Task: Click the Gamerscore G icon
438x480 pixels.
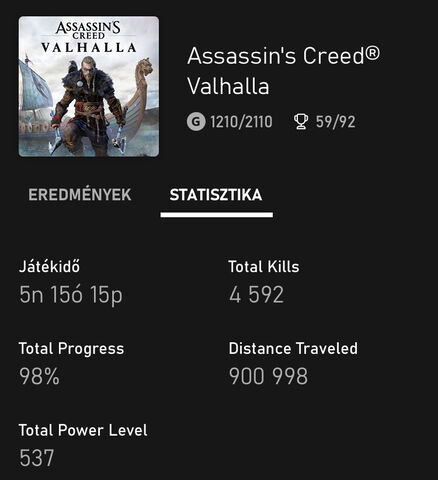Action: 196,122
